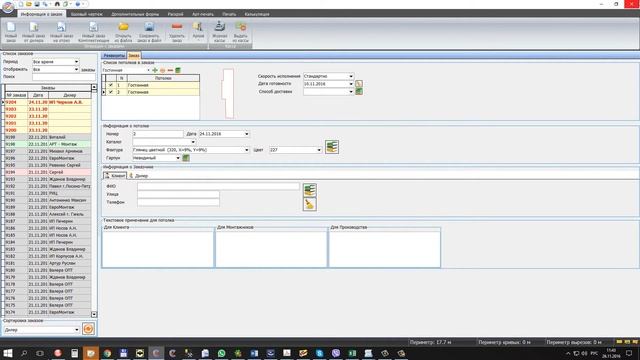The width and height of the screenshot is (640, 360).
Task: Open the Способ доставки dropdown
Action: click(x=351, y=91)
